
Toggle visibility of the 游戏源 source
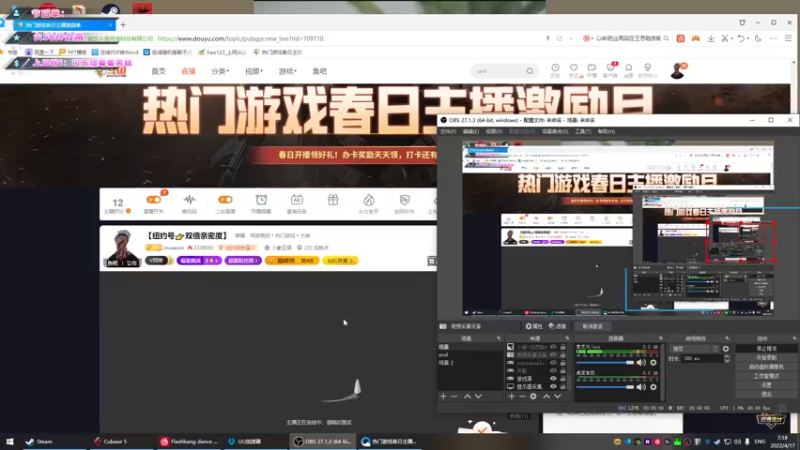pyautogui.click(x=553, y=379)
